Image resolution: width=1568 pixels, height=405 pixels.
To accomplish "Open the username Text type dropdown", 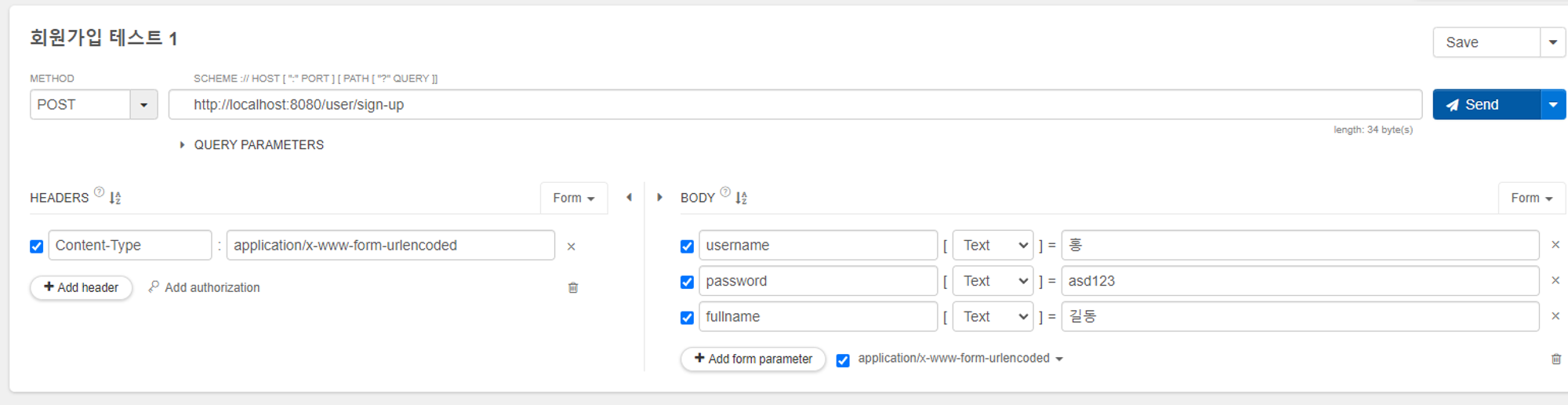I will click(x=993, y=246).
